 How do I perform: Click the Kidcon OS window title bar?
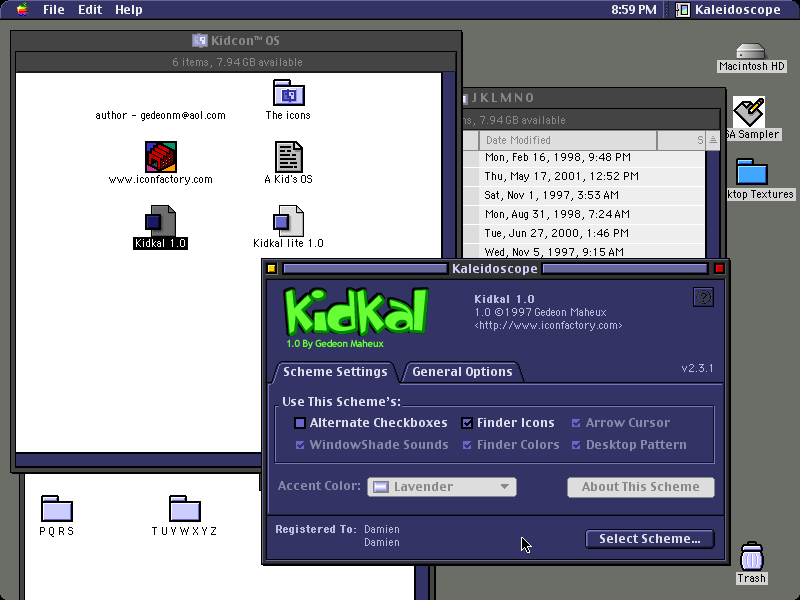(236, 40)
